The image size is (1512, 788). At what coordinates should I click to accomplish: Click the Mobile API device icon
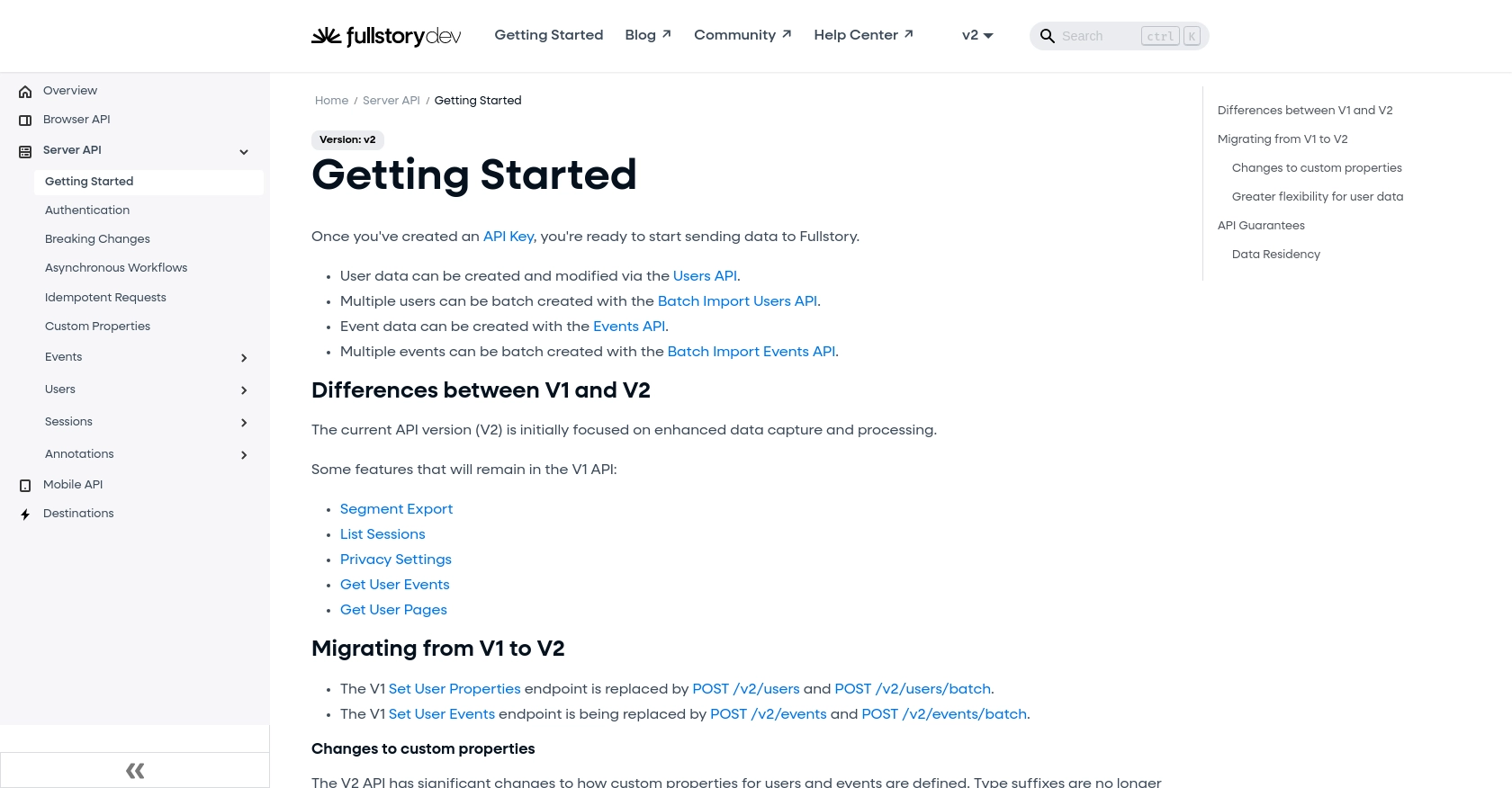(x=25, y=486)
